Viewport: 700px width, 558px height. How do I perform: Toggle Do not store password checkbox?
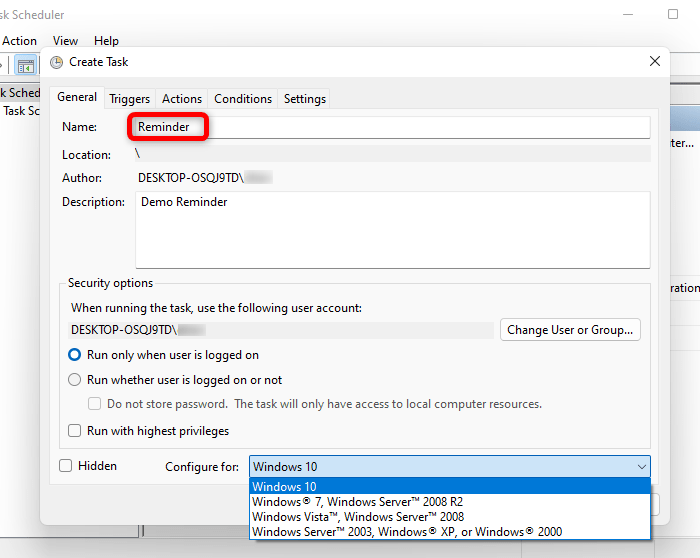pyautogui.click(x=94, y=404)
